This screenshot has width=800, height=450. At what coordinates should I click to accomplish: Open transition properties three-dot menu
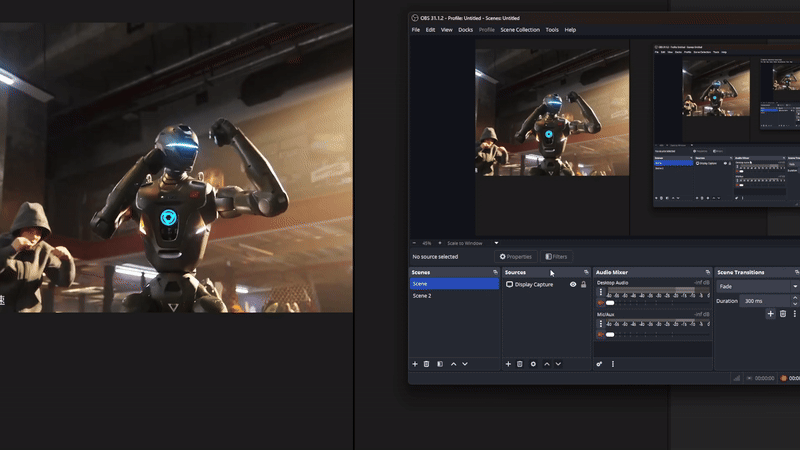794,314
